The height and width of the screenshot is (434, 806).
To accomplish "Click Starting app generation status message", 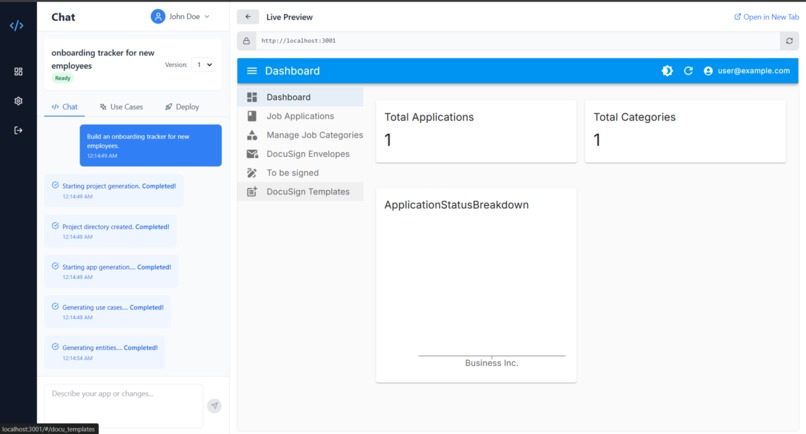I will [x=112, y=272].
